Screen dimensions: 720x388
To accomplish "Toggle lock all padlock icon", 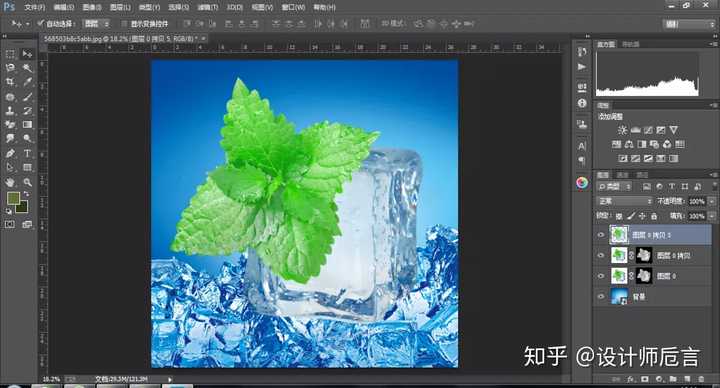I will 654,216.
